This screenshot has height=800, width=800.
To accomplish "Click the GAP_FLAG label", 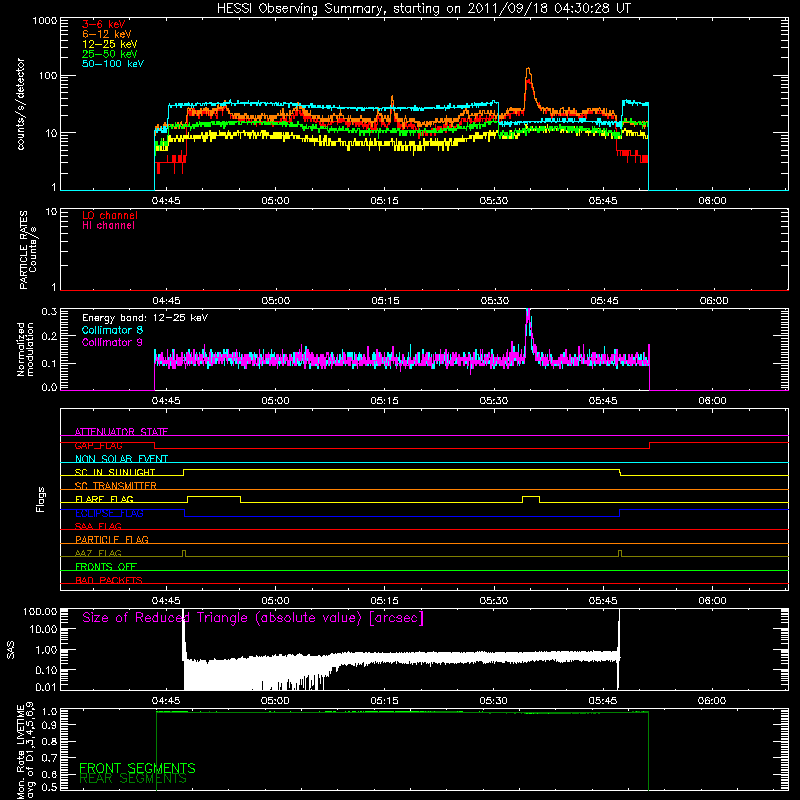I will coord(98,445).
